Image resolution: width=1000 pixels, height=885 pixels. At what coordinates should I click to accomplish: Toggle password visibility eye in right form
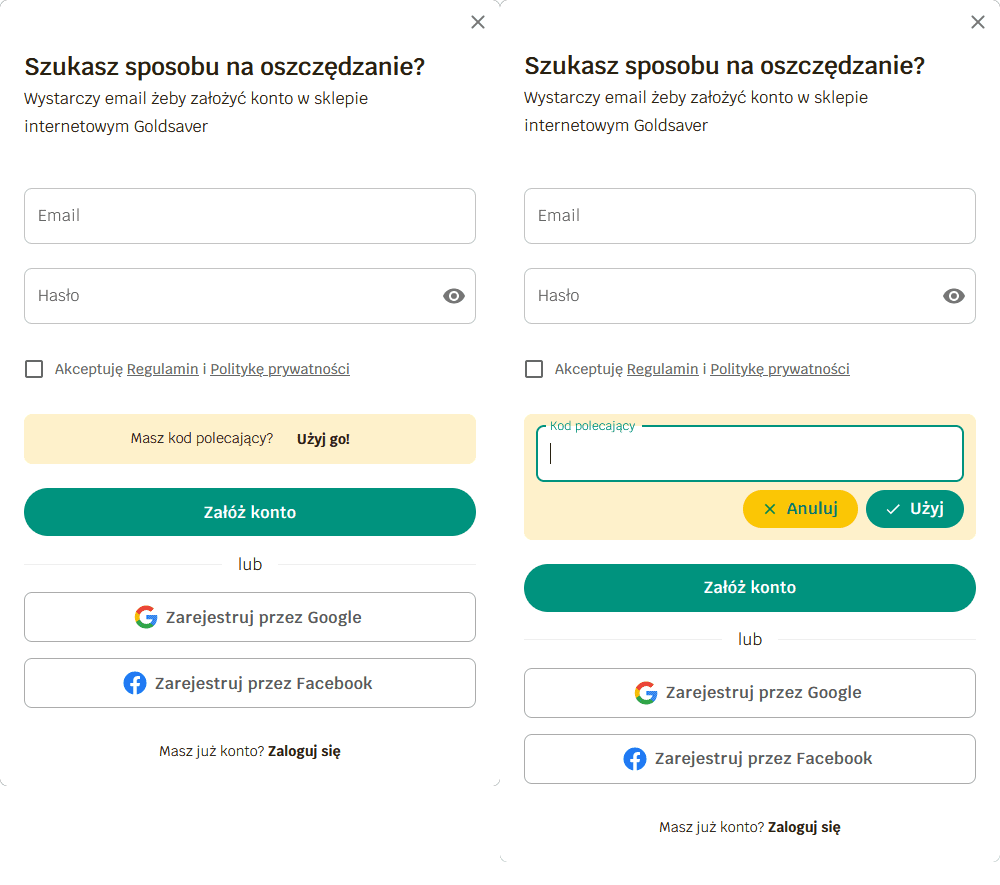point(954,296)
